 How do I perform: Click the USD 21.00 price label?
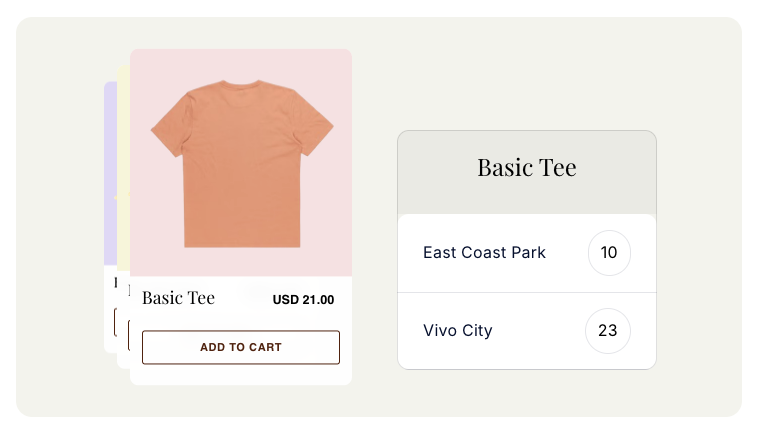pos(303,299)
